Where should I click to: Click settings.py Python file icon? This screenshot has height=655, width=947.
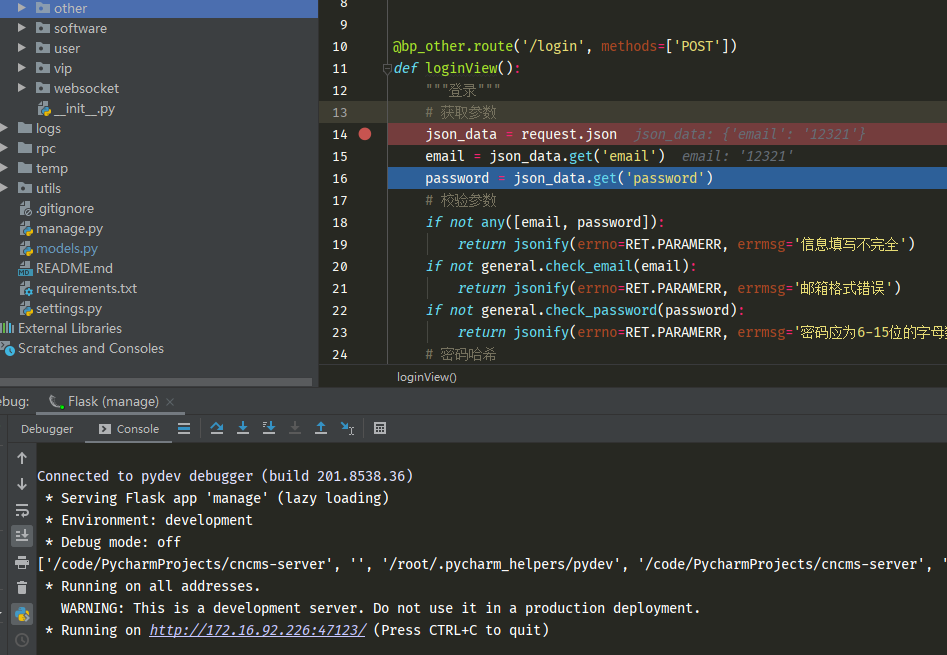pyautogui.click(x=26, y=309)
